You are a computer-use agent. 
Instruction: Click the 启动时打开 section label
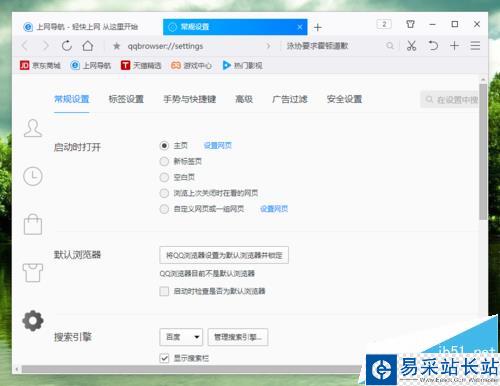[77, 147]
